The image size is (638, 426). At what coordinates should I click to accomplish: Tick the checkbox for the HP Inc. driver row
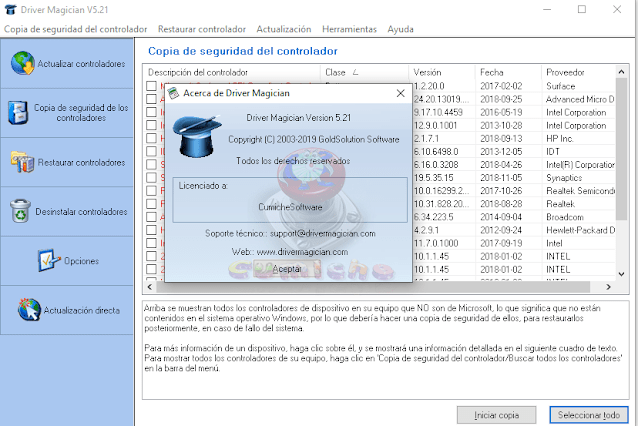151,138
